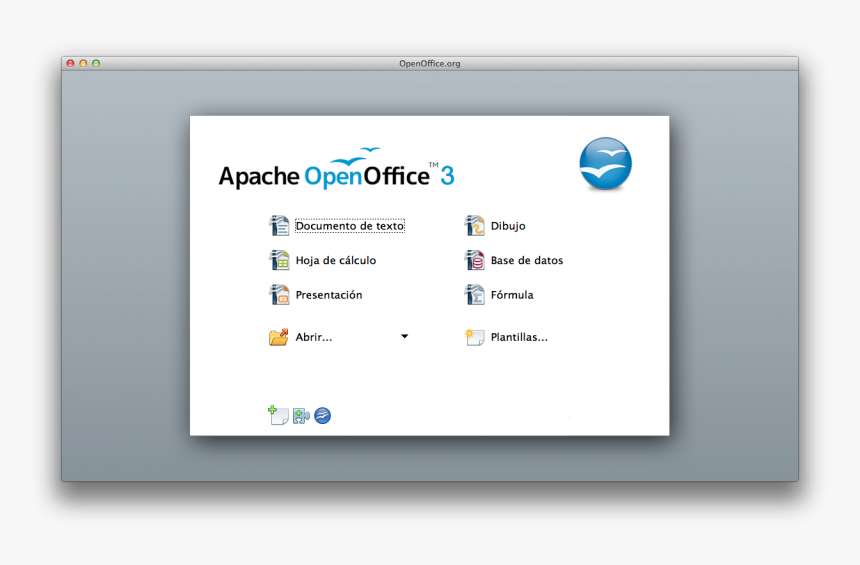
Task: Start a new Presentación
Action: [329, 295]
